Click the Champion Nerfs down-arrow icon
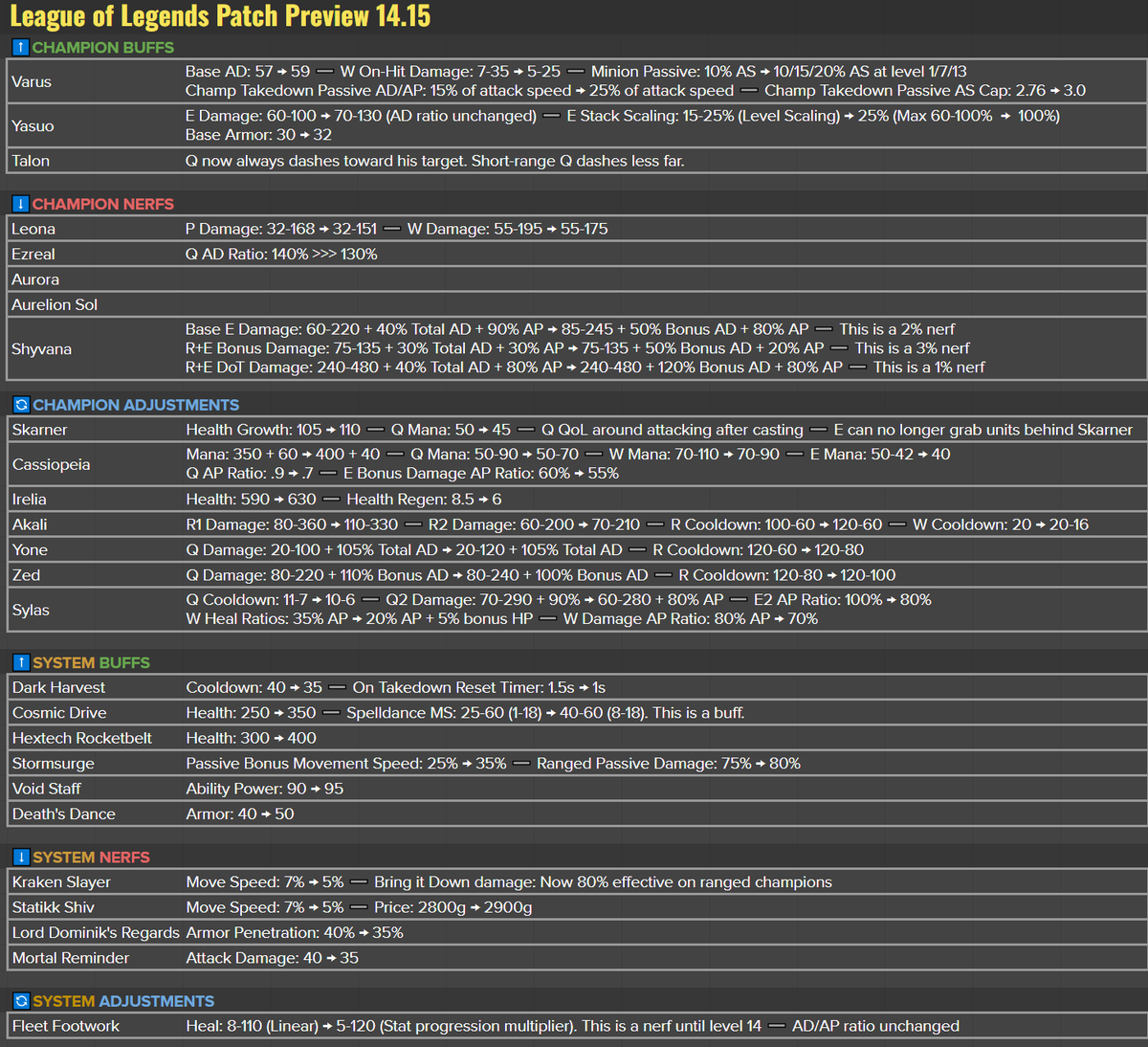Image resolution: width=1148 pixels, height=1047 pixels. click(x=18, y=203)
